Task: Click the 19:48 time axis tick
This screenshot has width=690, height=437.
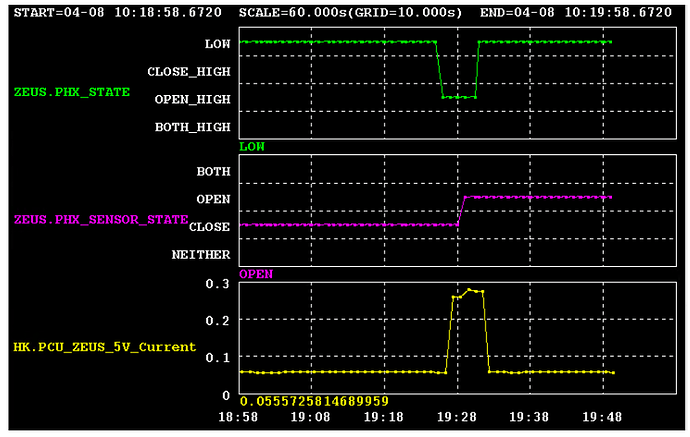Action: pos(603,415)
